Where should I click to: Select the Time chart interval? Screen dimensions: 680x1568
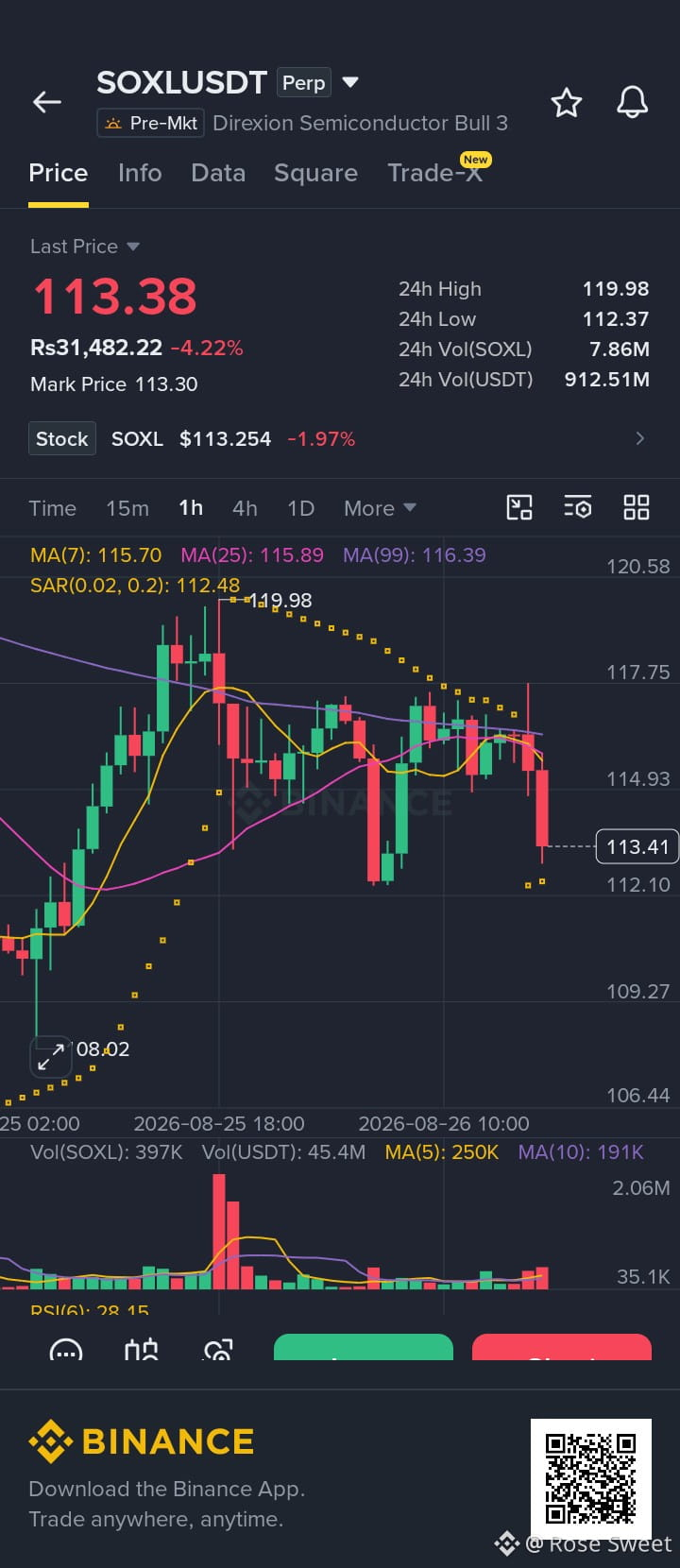53,508
